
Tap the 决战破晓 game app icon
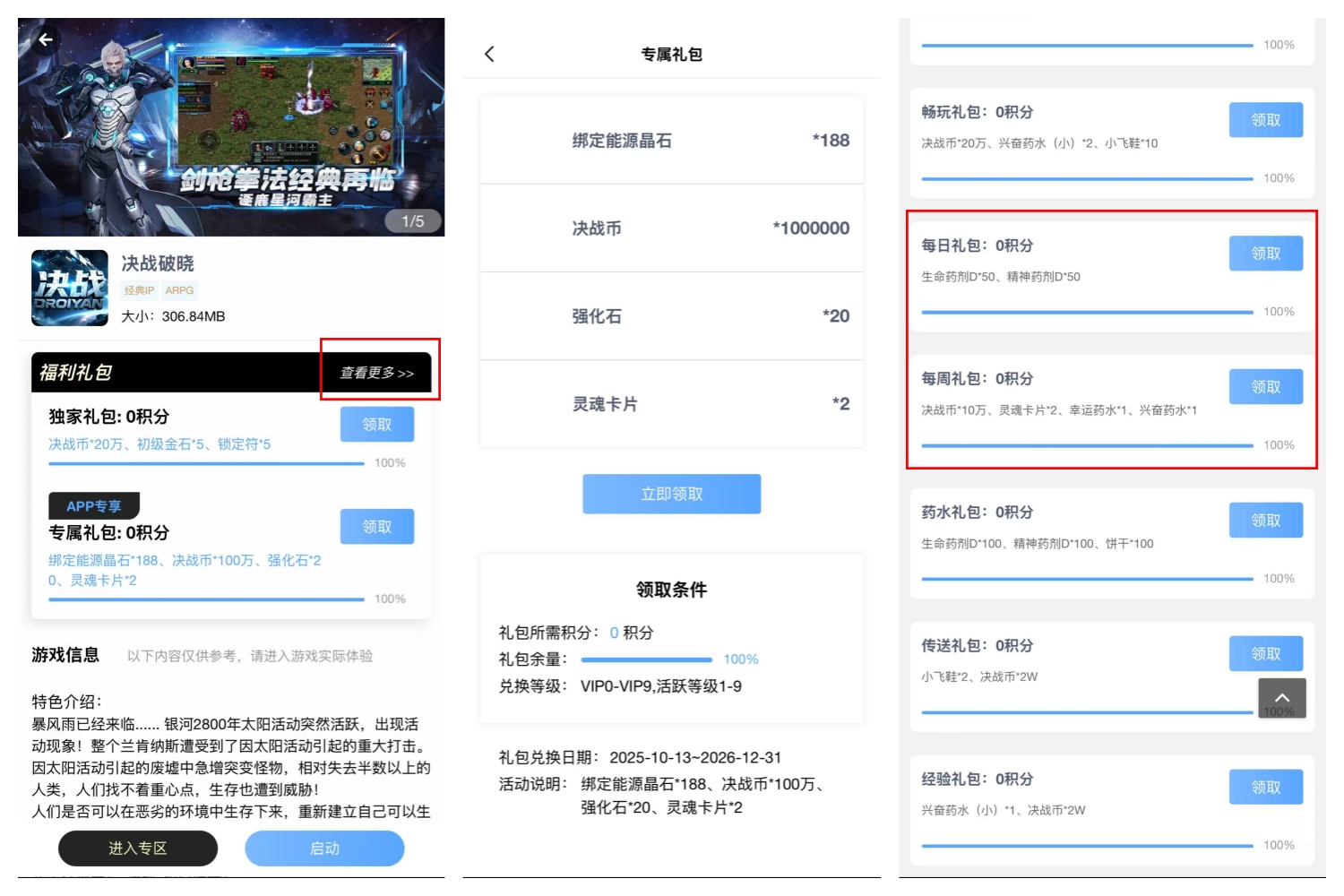[69, 285]
